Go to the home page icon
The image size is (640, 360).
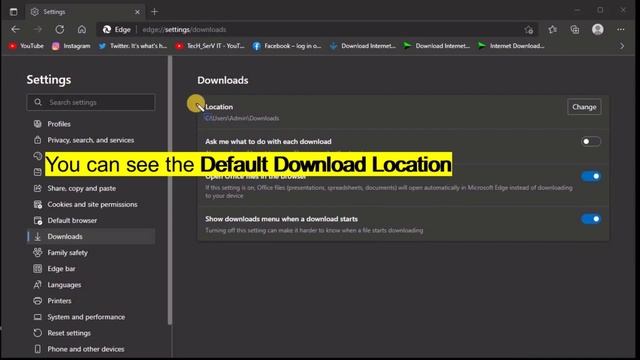82,29
